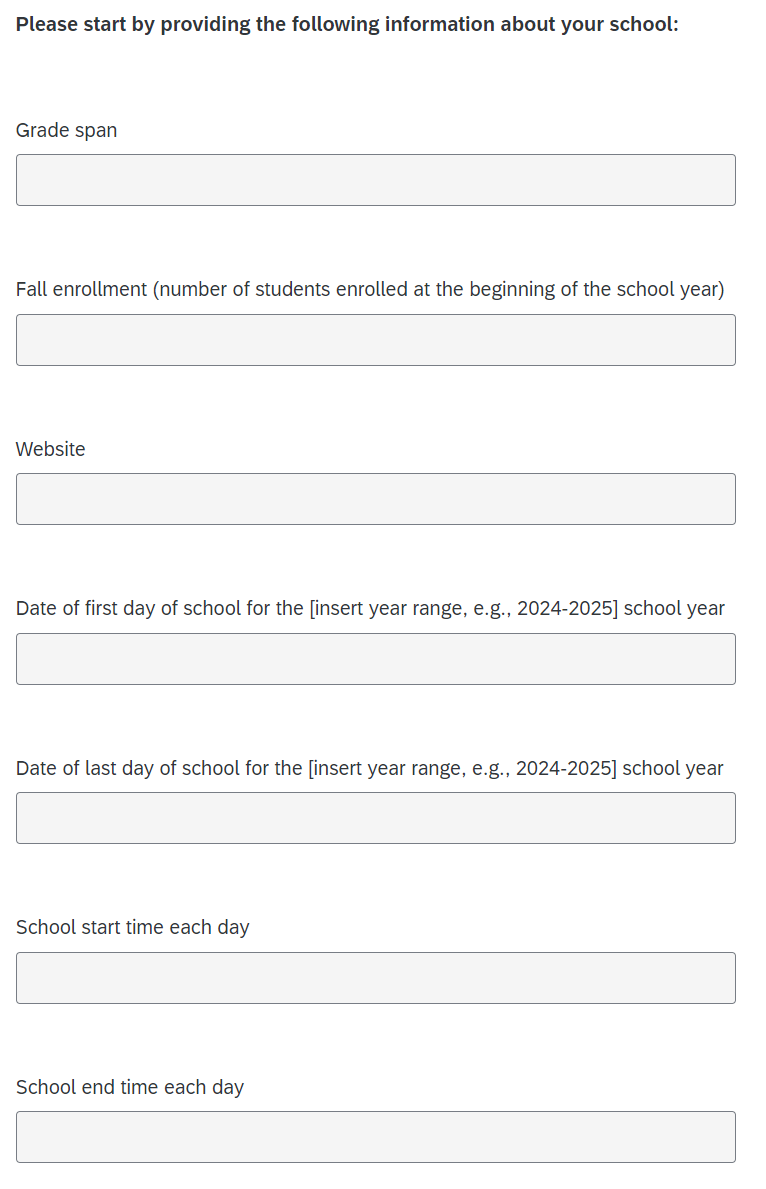Click the 'School start time each day' label
The image size is (766, 1189).
[133, 927]
